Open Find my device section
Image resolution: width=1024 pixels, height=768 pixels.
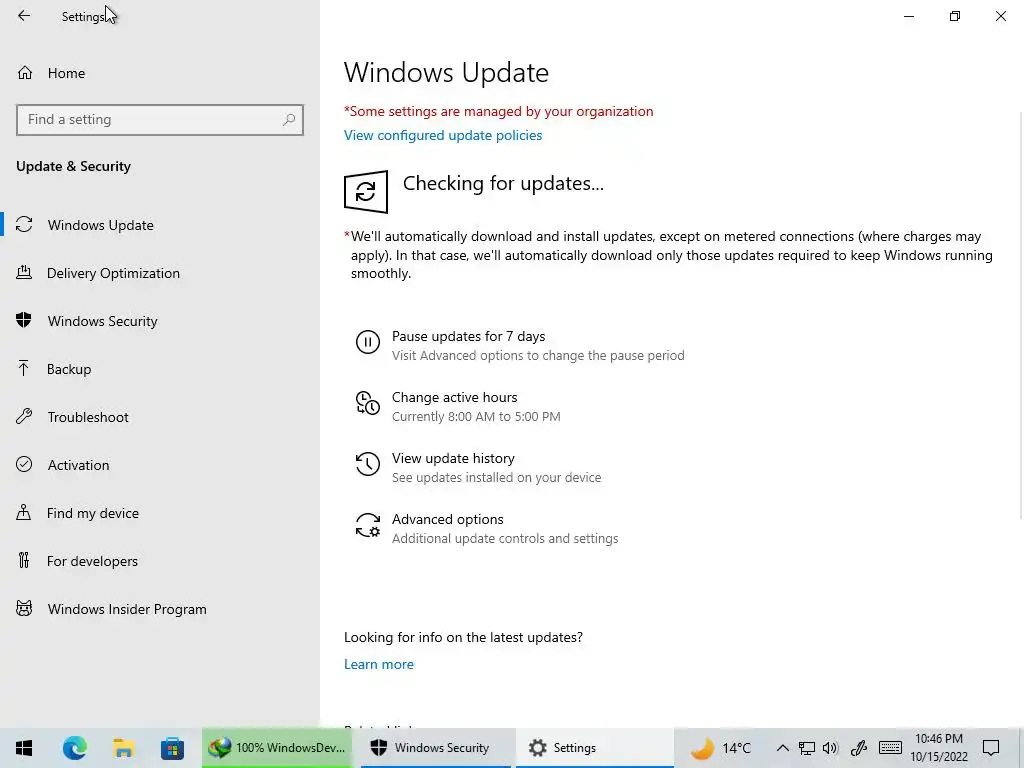[x=160, y=513]
